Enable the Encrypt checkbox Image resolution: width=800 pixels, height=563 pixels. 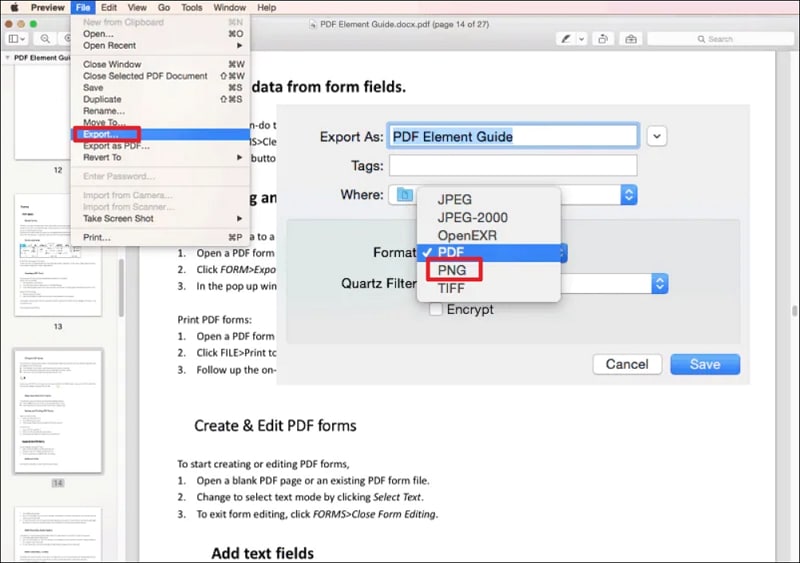tap(435, 309)
